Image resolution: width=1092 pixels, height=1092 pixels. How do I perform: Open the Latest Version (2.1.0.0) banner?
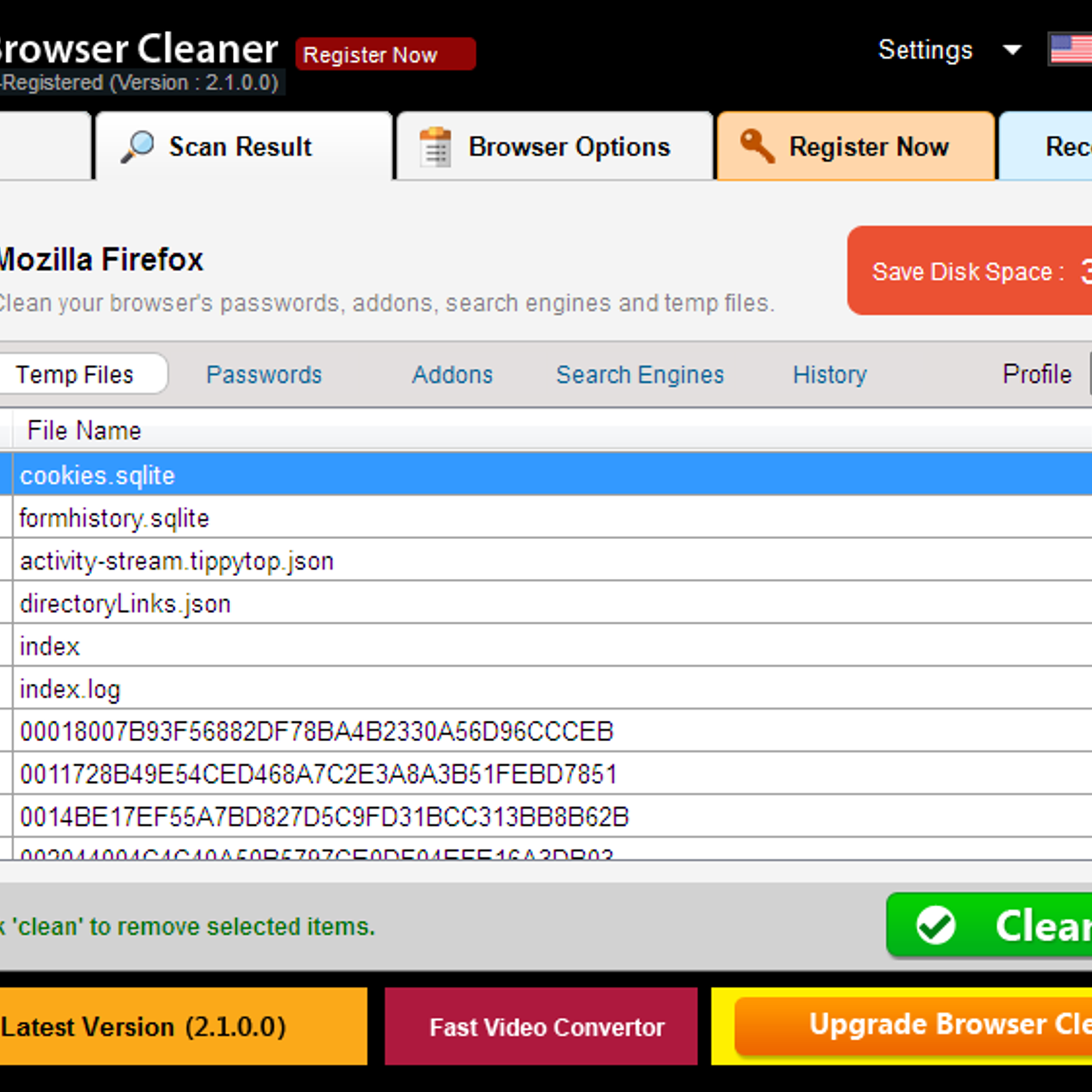pyautogui.click(x=183, y=1026)
